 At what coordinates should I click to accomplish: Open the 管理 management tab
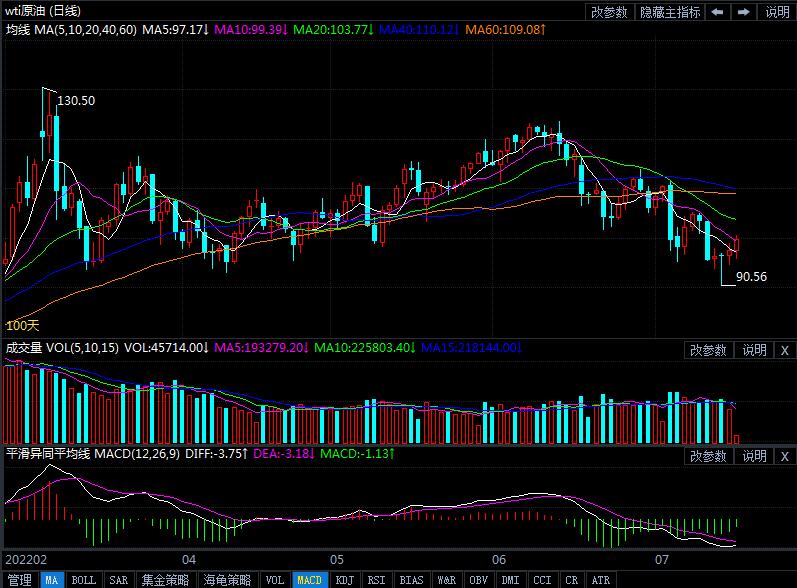(20, 580)
